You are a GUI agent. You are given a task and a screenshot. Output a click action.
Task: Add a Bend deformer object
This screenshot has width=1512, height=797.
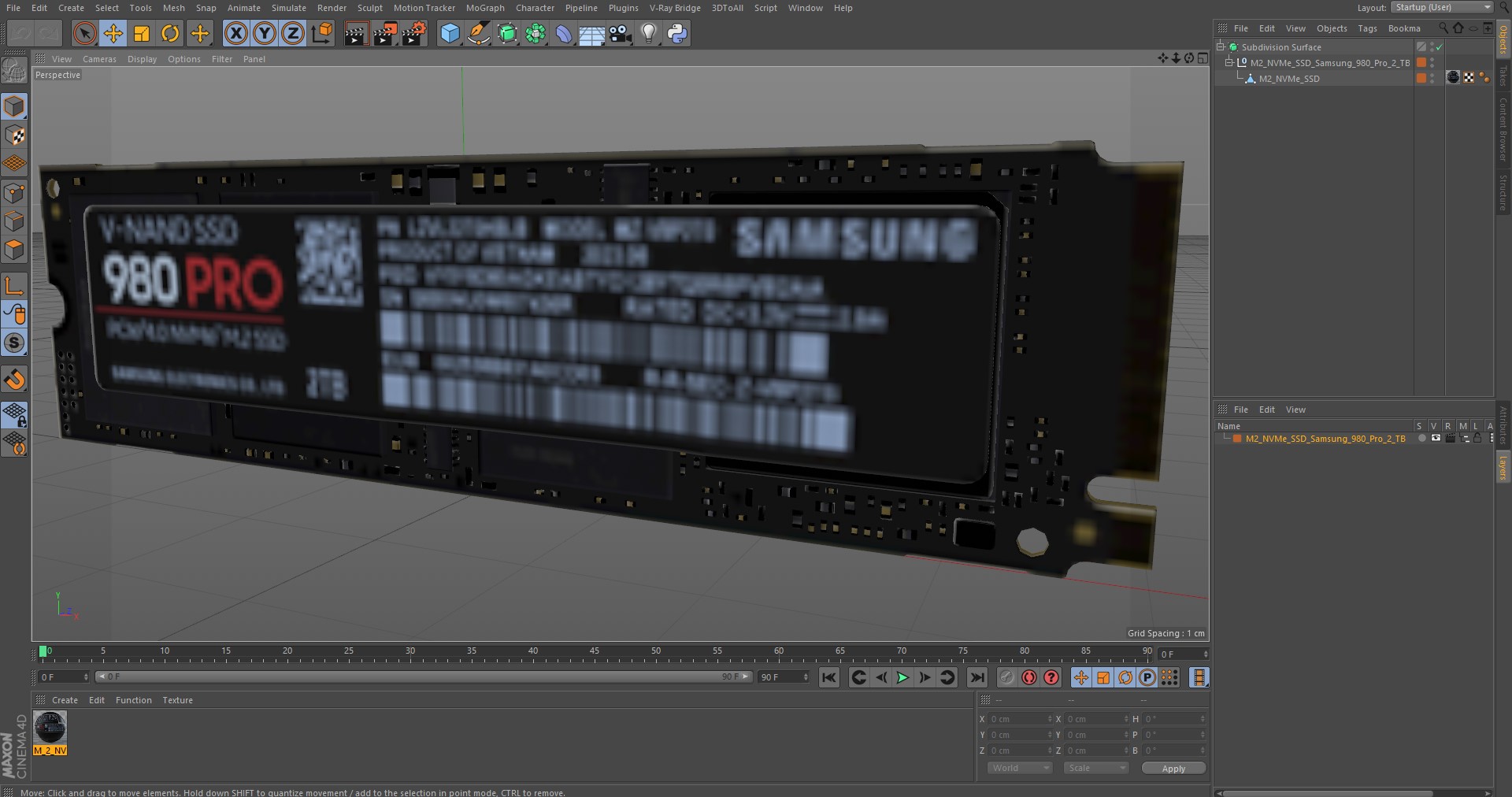click(564, 33)
